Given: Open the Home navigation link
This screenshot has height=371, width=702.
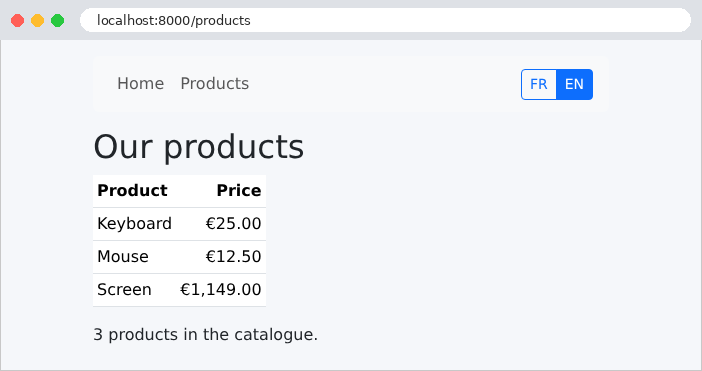Looking at the screenshot, I should [141, 84].
